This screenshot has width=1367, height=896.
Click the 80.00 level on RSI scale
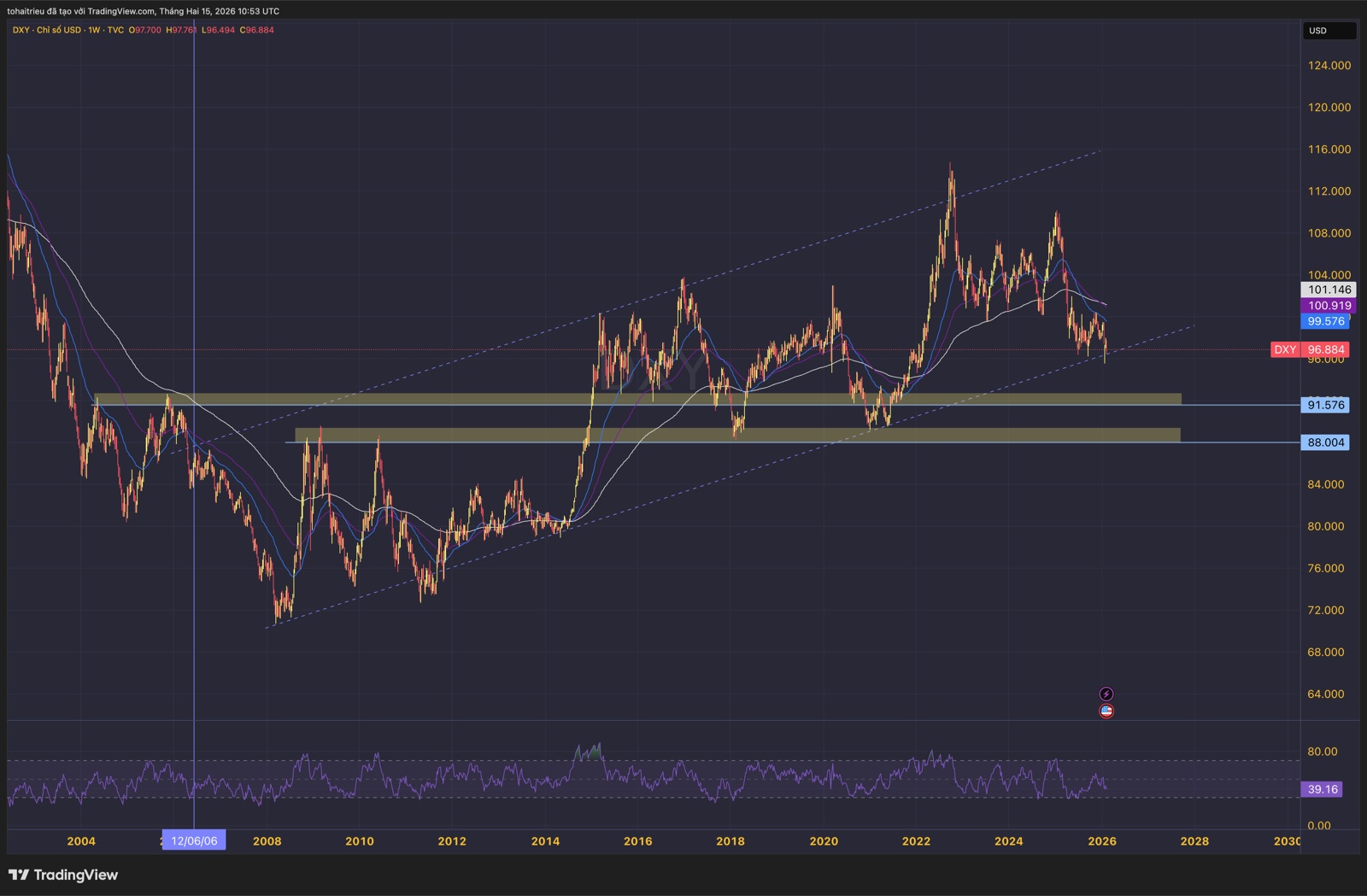click(1322, 752)
